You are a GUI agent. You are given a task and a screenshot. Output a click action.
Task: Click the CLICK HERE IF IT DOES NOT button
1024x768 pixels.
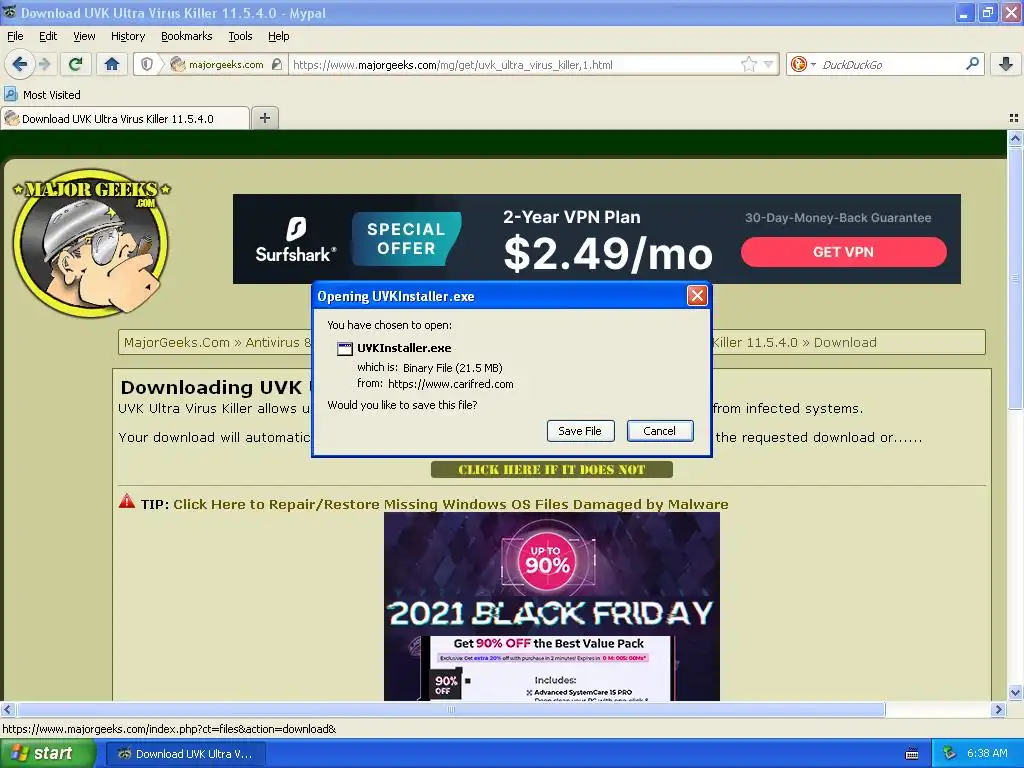[x=552, y=470]
